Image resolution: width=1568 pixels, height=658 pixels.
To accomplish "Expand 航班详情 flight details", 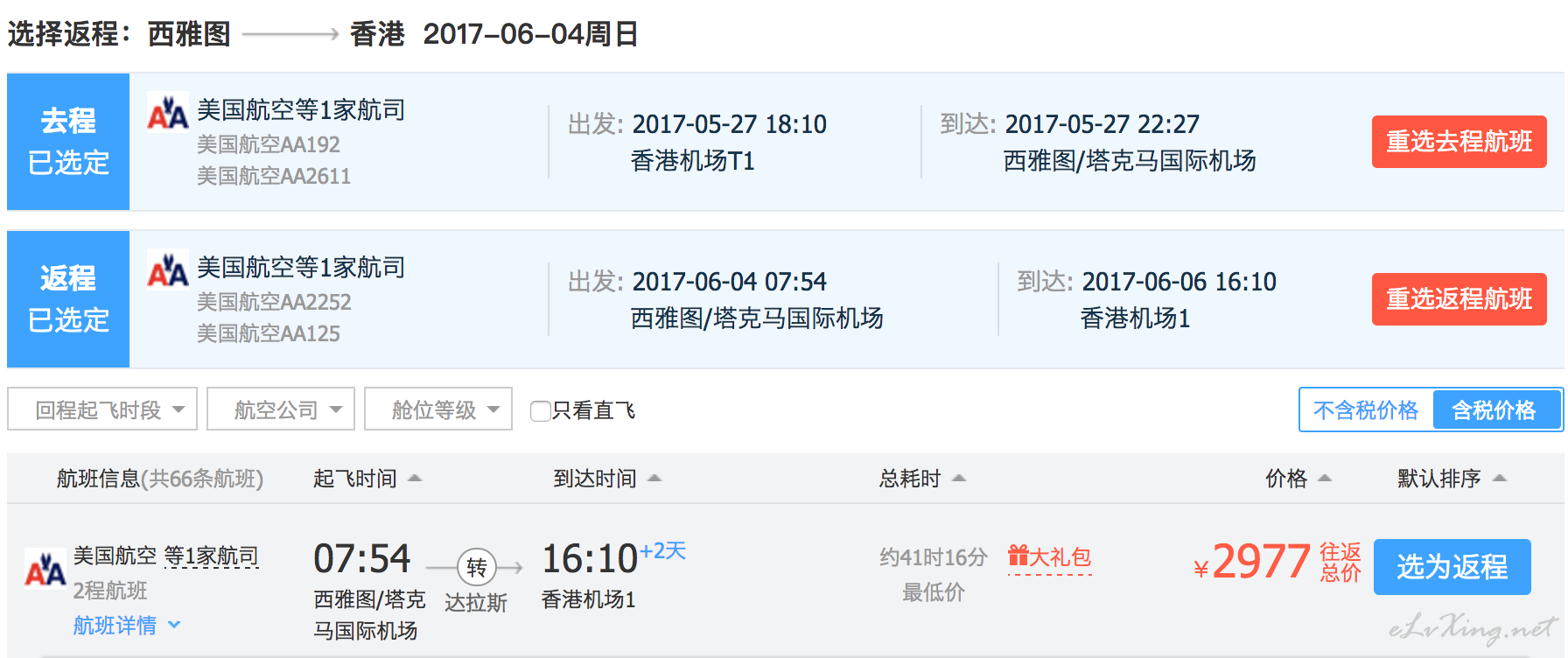I will tap(127, 626).
